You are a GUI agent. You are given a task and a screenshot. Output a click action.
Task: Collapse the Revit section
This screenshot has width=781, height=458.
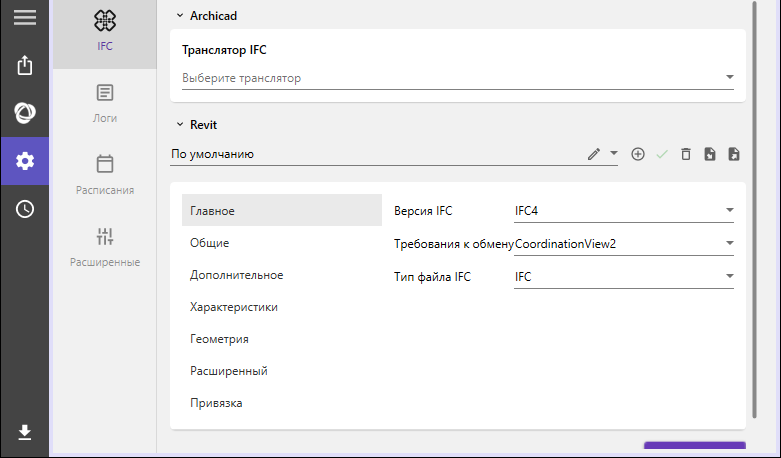click(x=180, y=124)
